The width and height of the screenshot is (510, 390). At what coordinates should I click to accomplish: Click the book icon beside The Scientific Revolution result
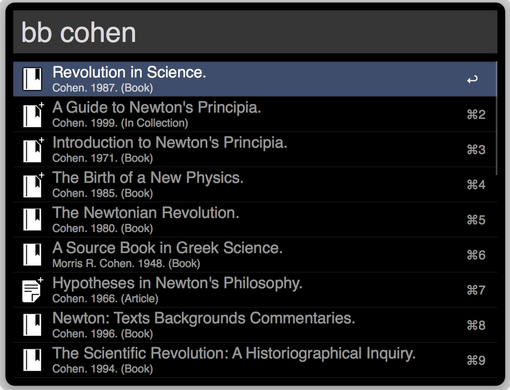point(32,360)
